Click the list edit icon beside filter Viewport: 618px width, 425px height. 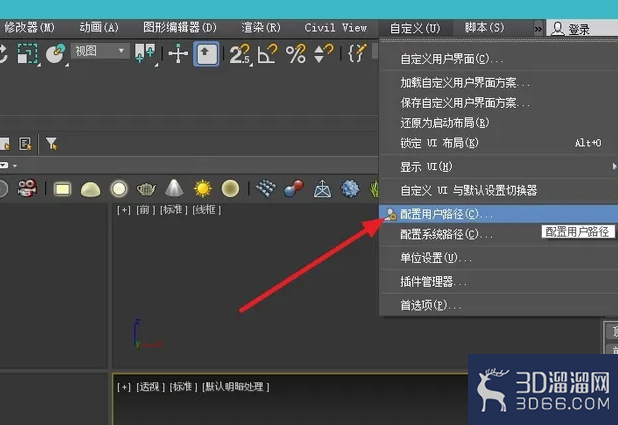pyautogui.click(x=25, y=144)
